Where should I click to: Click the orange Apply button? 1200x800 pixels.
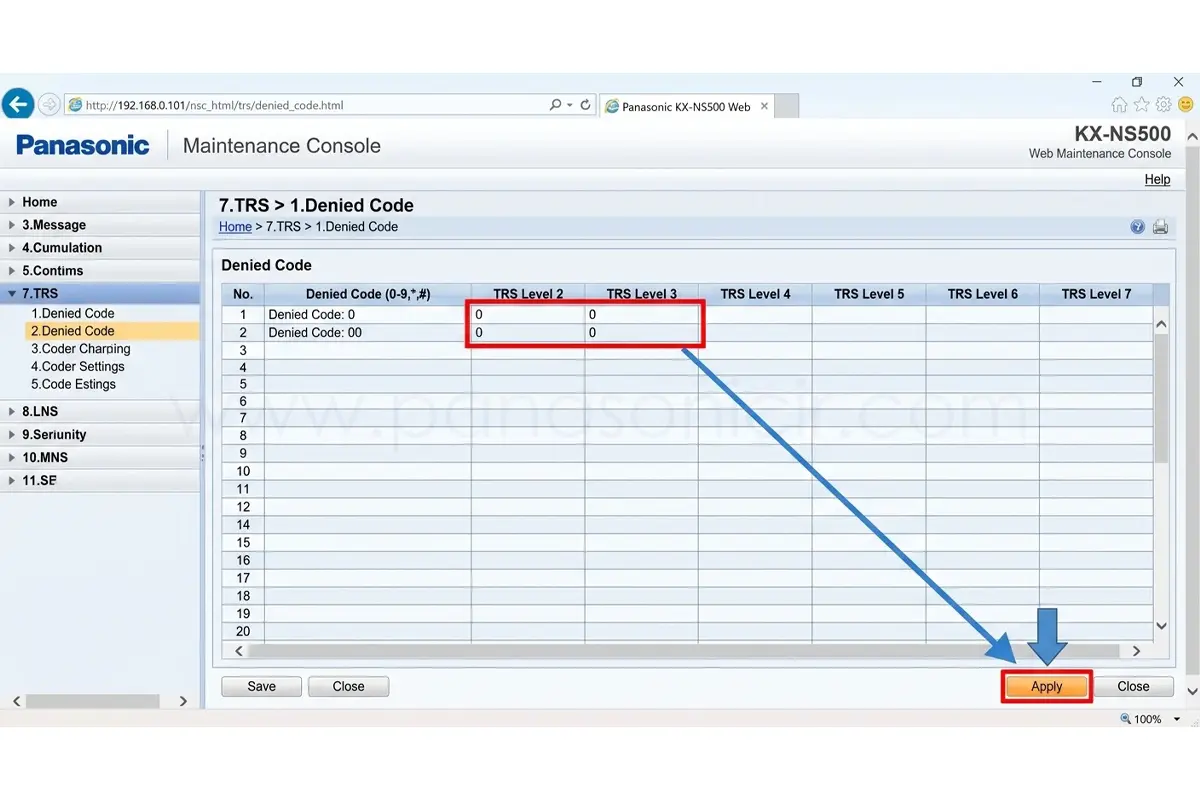pyautogui.click(x=1046, y=687)
